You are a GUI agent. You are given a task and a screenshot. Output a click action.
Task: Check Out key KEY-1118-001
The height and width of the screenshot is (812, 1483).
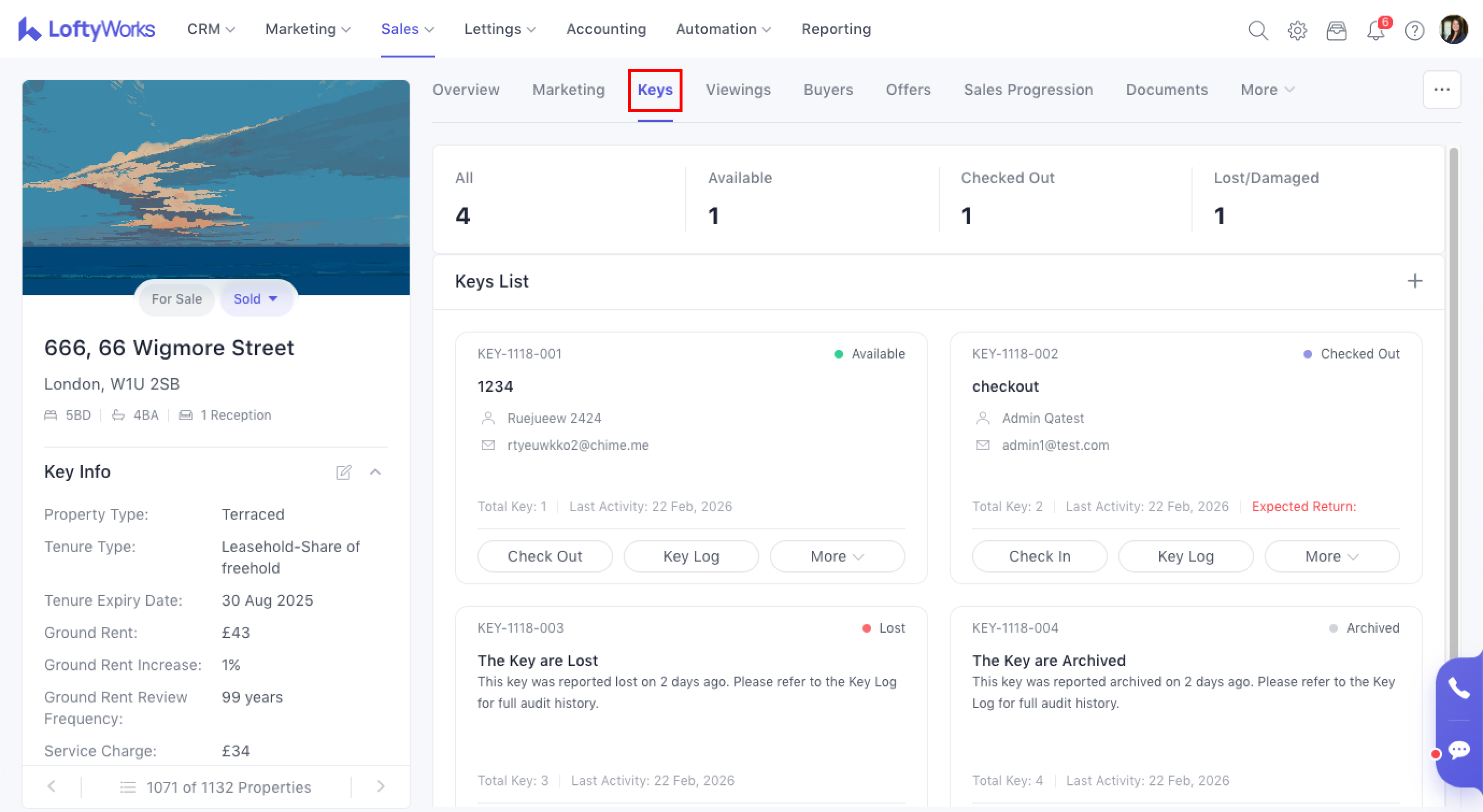pyautogui.click(x=545, y=557)
